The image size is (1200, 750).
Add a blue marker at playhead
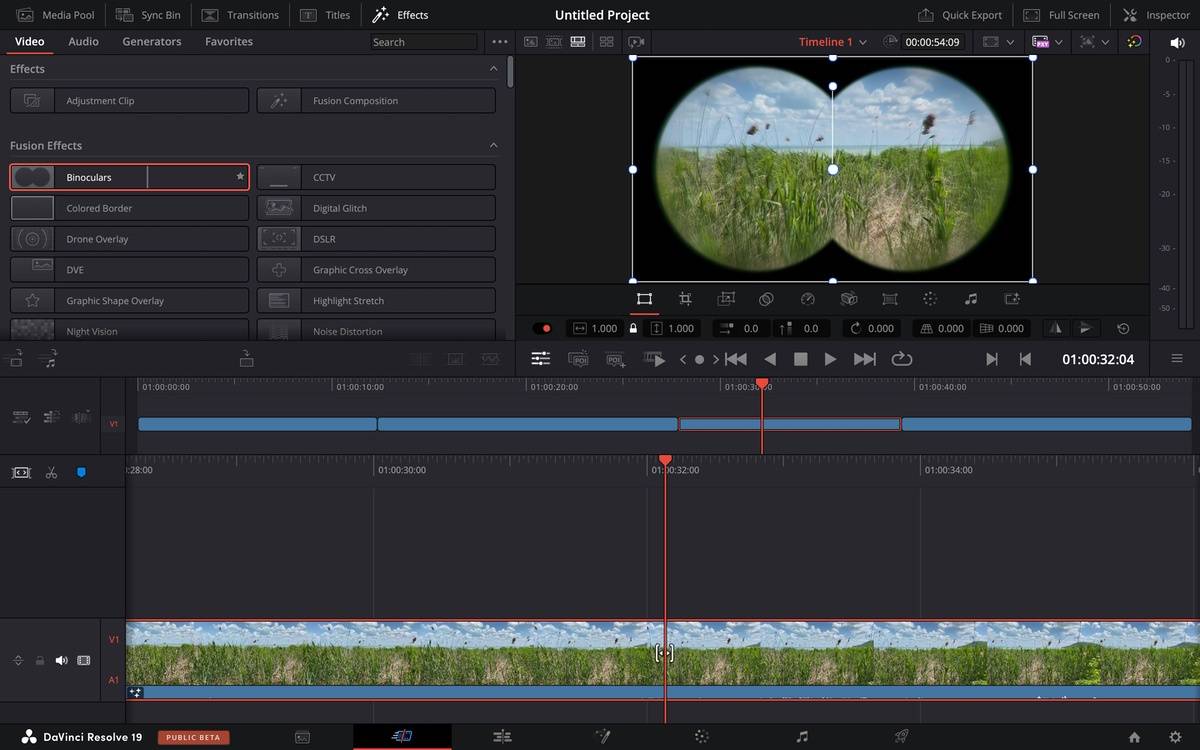click(81, 472)
